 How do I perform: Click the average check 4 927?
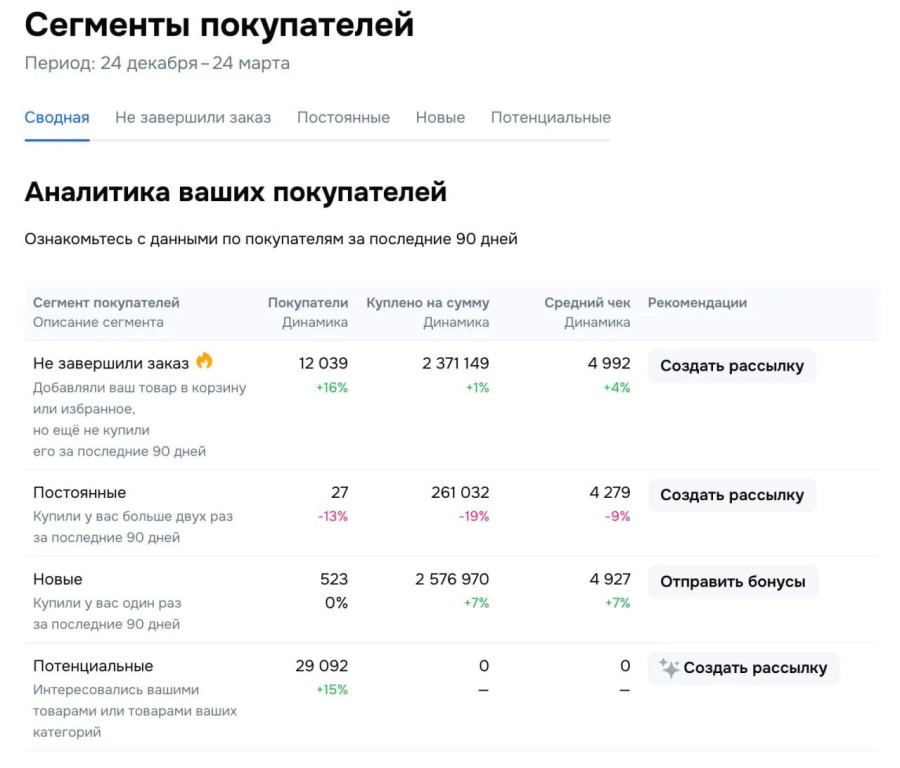610,579
